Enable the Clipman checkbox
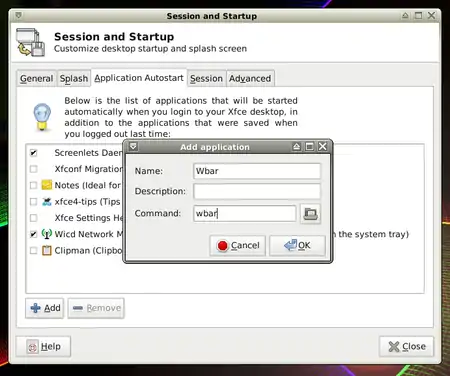 tap(33, 250)
